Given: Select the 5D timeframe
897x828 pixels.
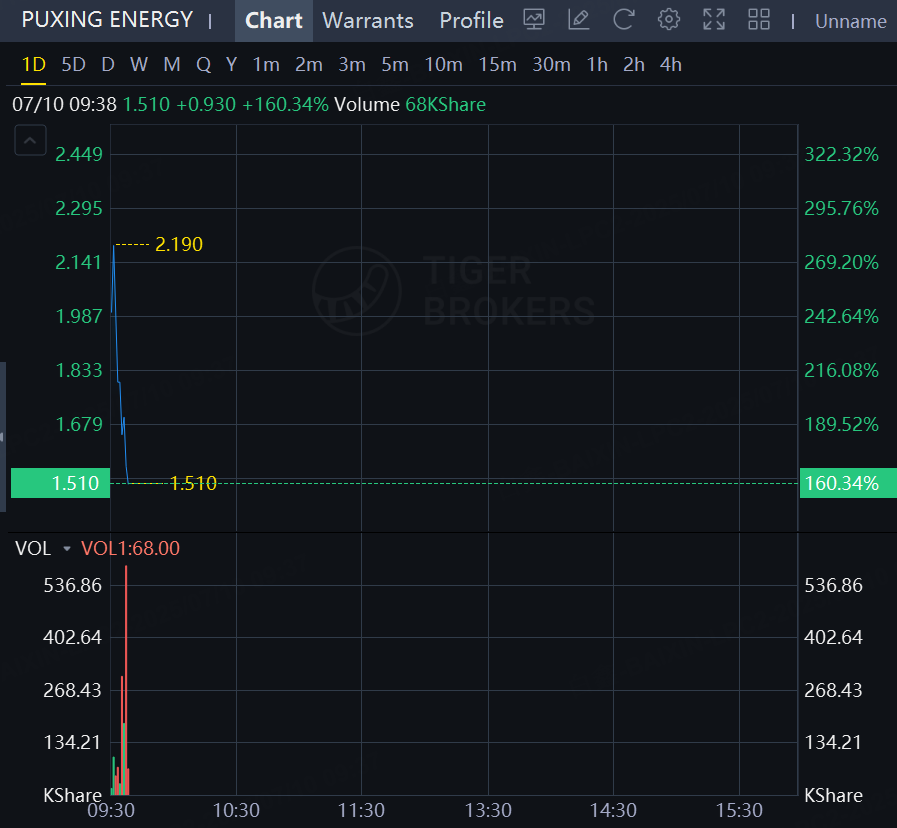Looking at the screenshot, I should tap(73, 65).
